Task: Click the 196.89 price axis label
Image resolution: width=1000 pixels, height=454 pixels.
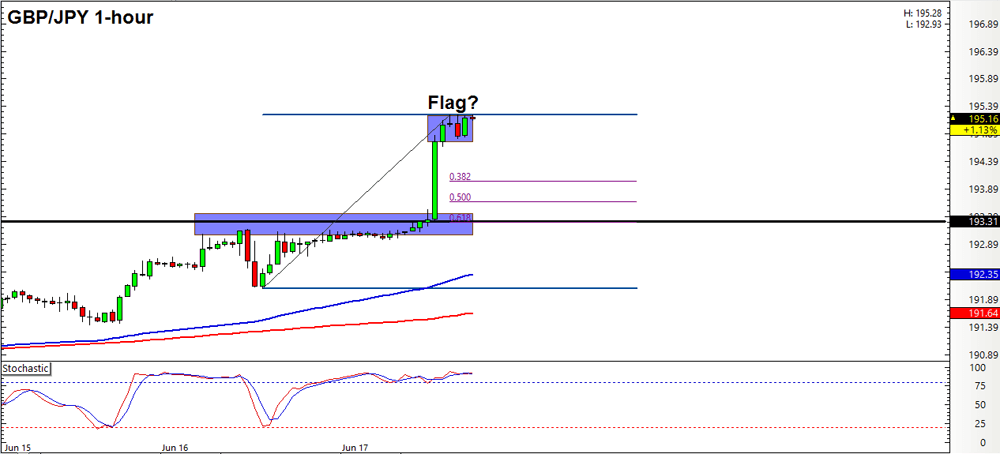Action: 982,25
